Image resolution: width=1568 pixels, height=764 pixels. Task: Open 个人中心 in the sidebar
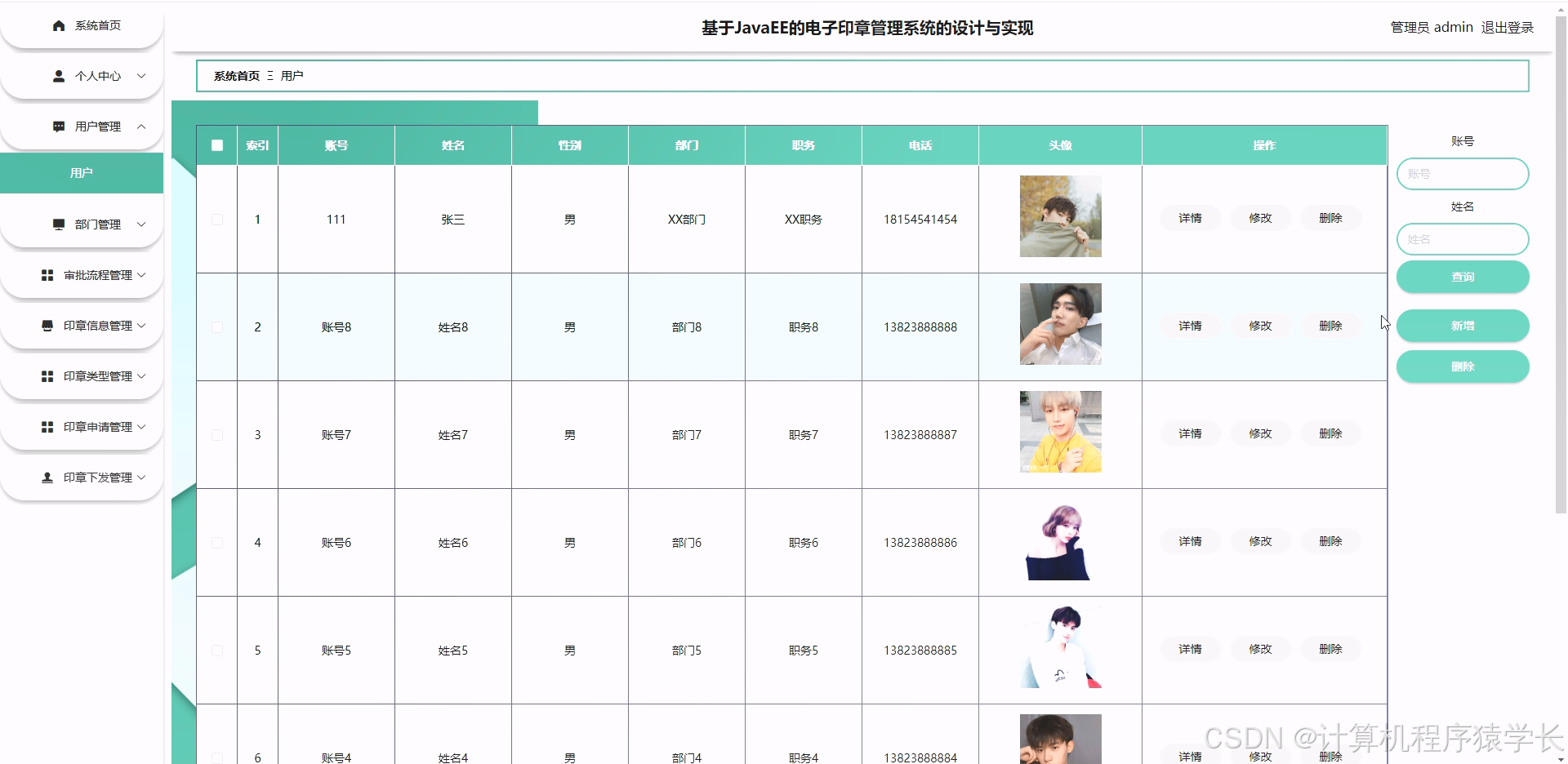[82, 76]
